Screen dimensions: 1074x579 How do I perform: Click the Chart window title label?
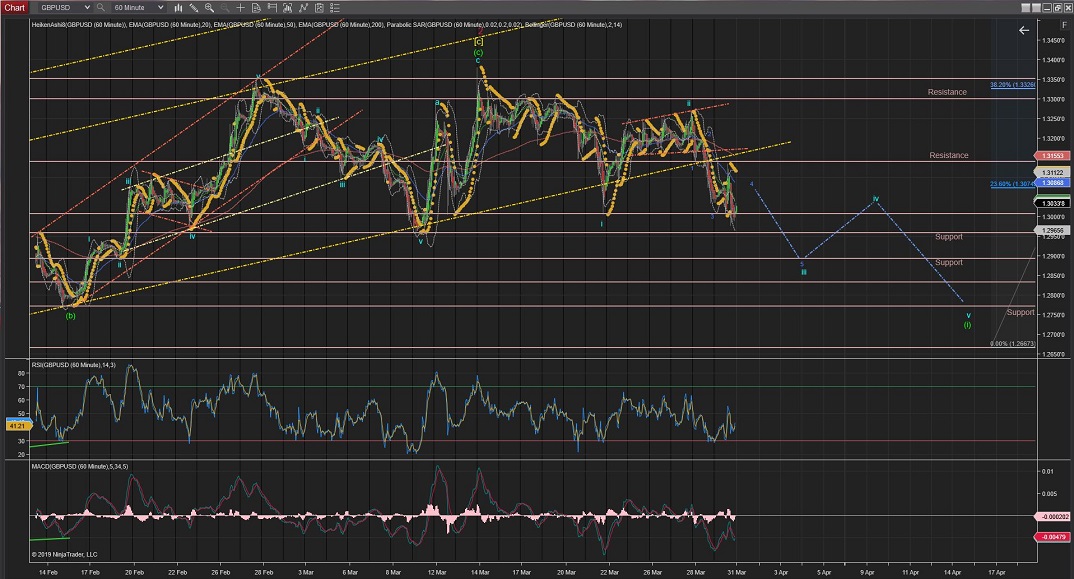pos(14,8)
